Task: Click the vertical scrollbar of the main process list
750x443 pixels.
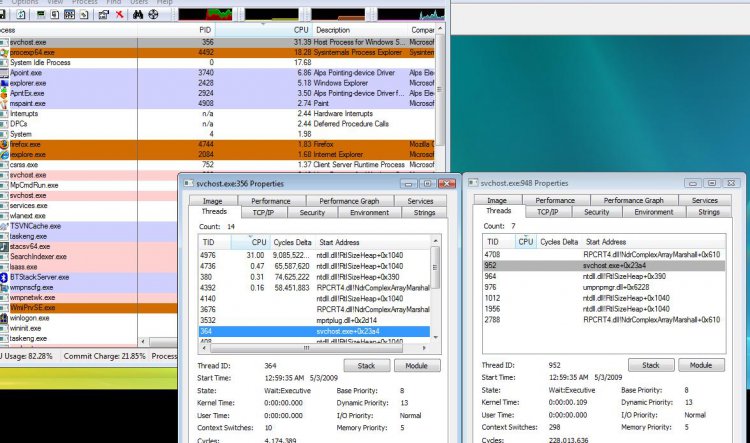Action: click(x=440, y=90)
